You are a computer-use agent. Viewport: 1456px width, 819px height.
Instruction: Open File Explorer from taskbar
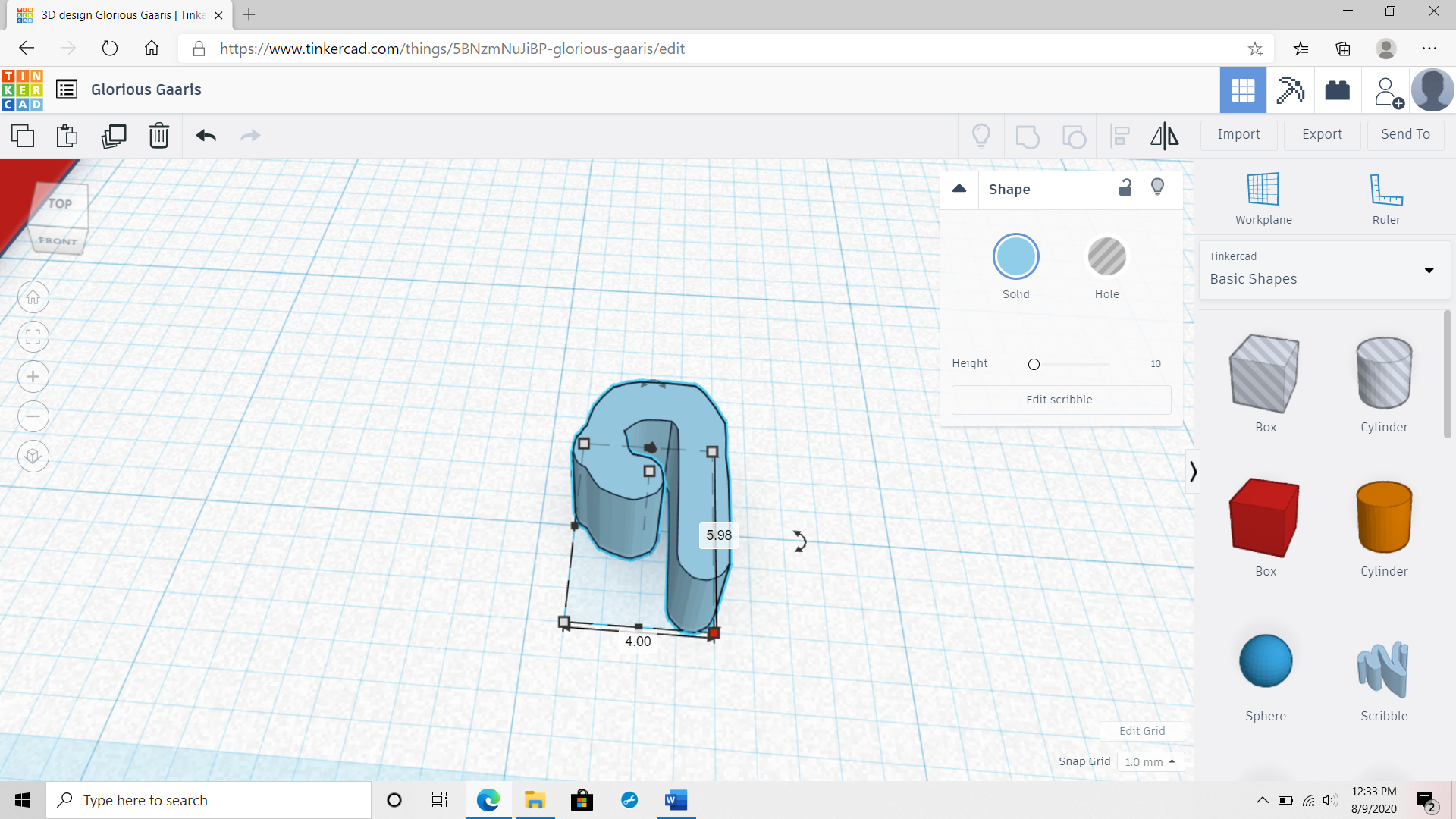tap(535, 800)
